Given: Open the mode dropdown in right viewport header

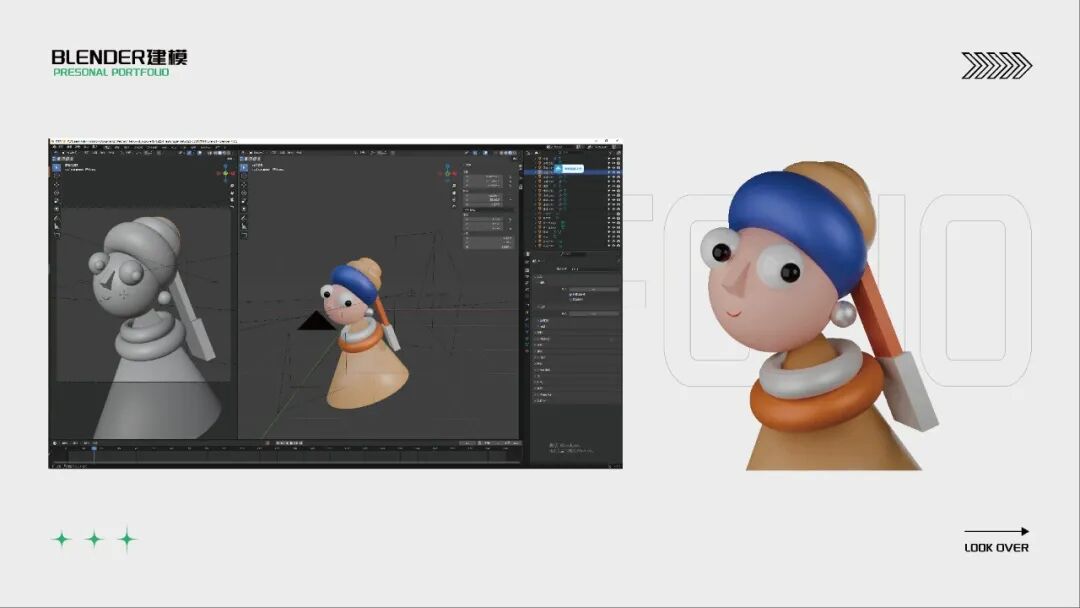Looking at the screenshot, I should tap(256, 153).
